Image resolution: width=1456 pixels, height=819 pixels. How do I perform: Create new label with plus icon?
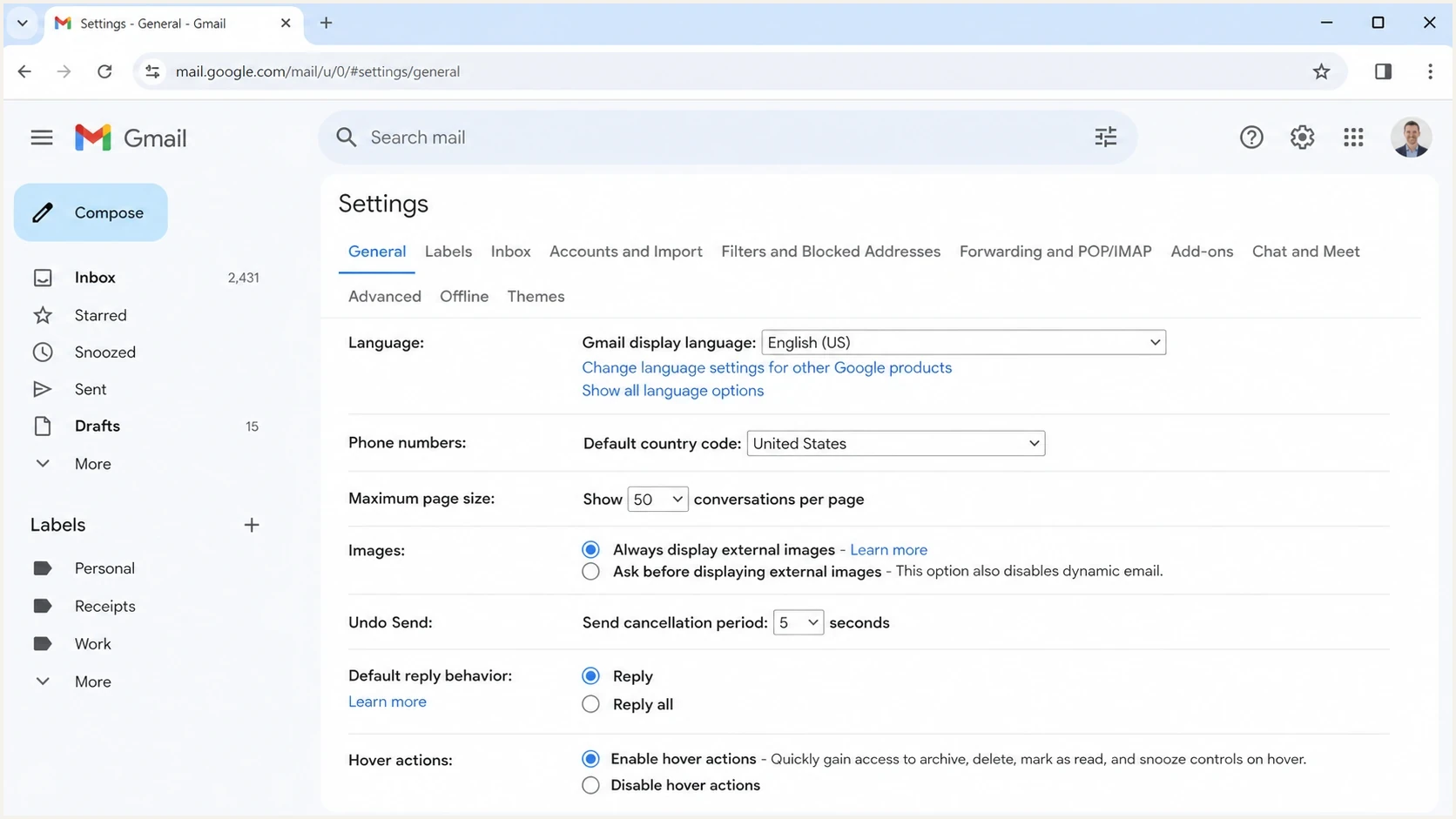coord(252,525)
